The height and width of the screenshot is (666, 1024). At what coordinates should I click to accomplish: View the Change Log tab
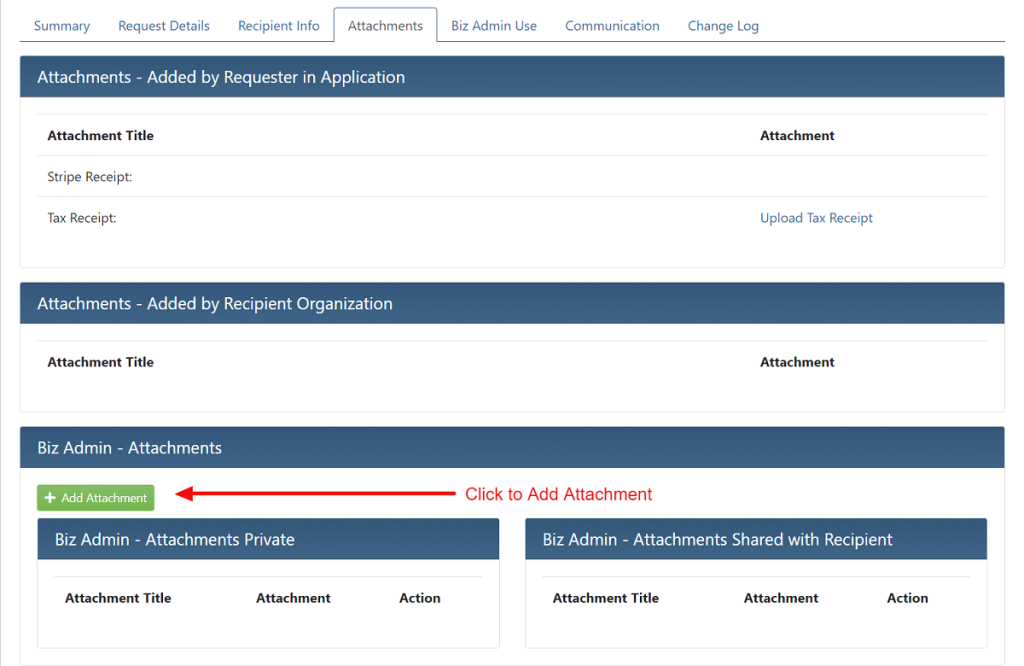point(723,26)
